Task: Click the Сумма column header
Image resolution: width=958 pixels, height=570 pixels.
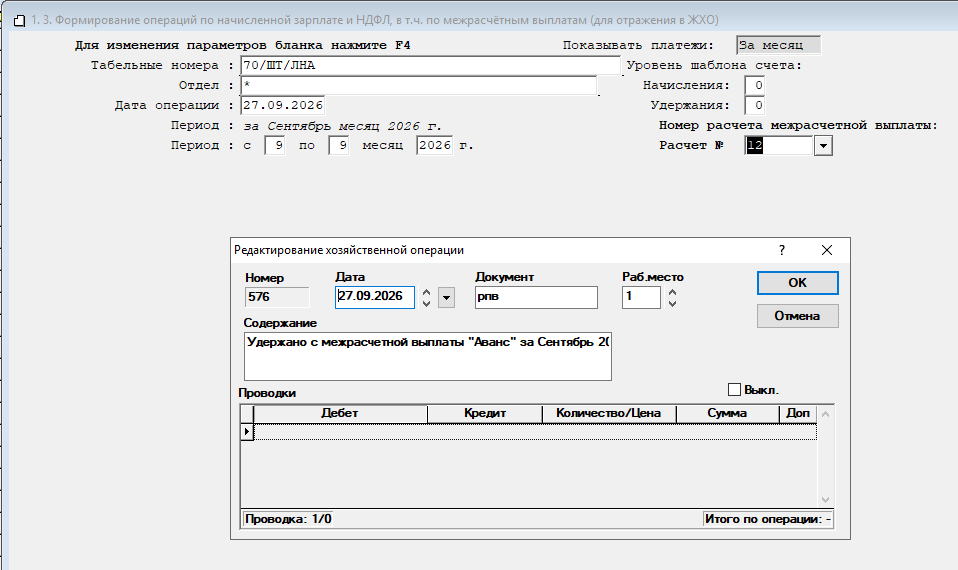Action: 727,414
